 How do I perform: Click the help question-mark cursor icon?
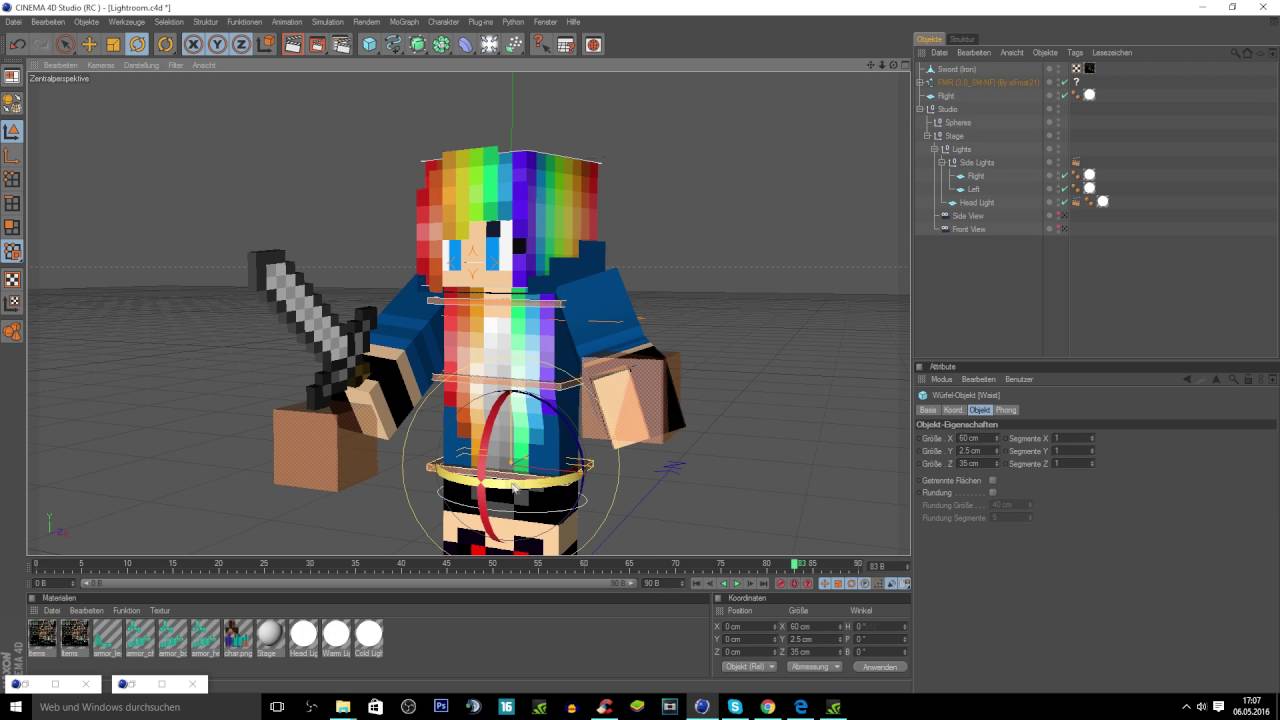541,44
